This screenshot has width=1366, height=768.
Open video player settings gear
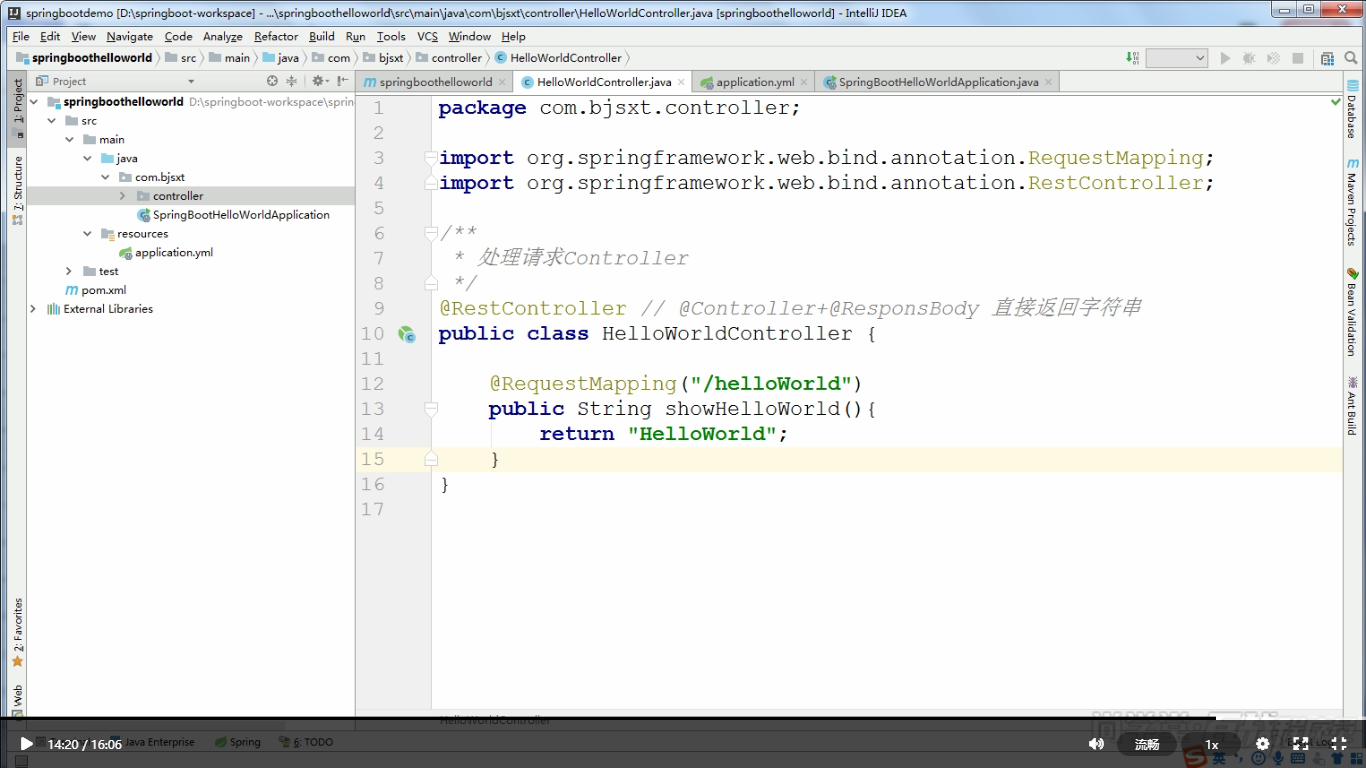[x=1262, y=744]
